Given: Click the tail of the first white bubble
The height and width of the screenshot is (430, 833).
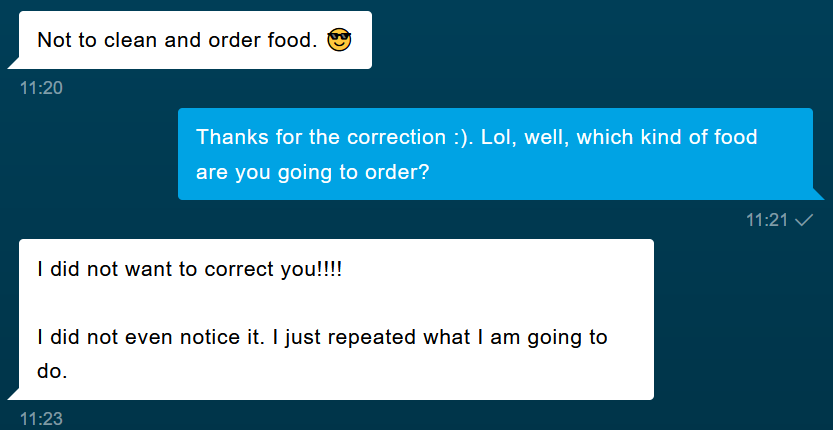Looking at the screenshot, I should tap(13, 63).
